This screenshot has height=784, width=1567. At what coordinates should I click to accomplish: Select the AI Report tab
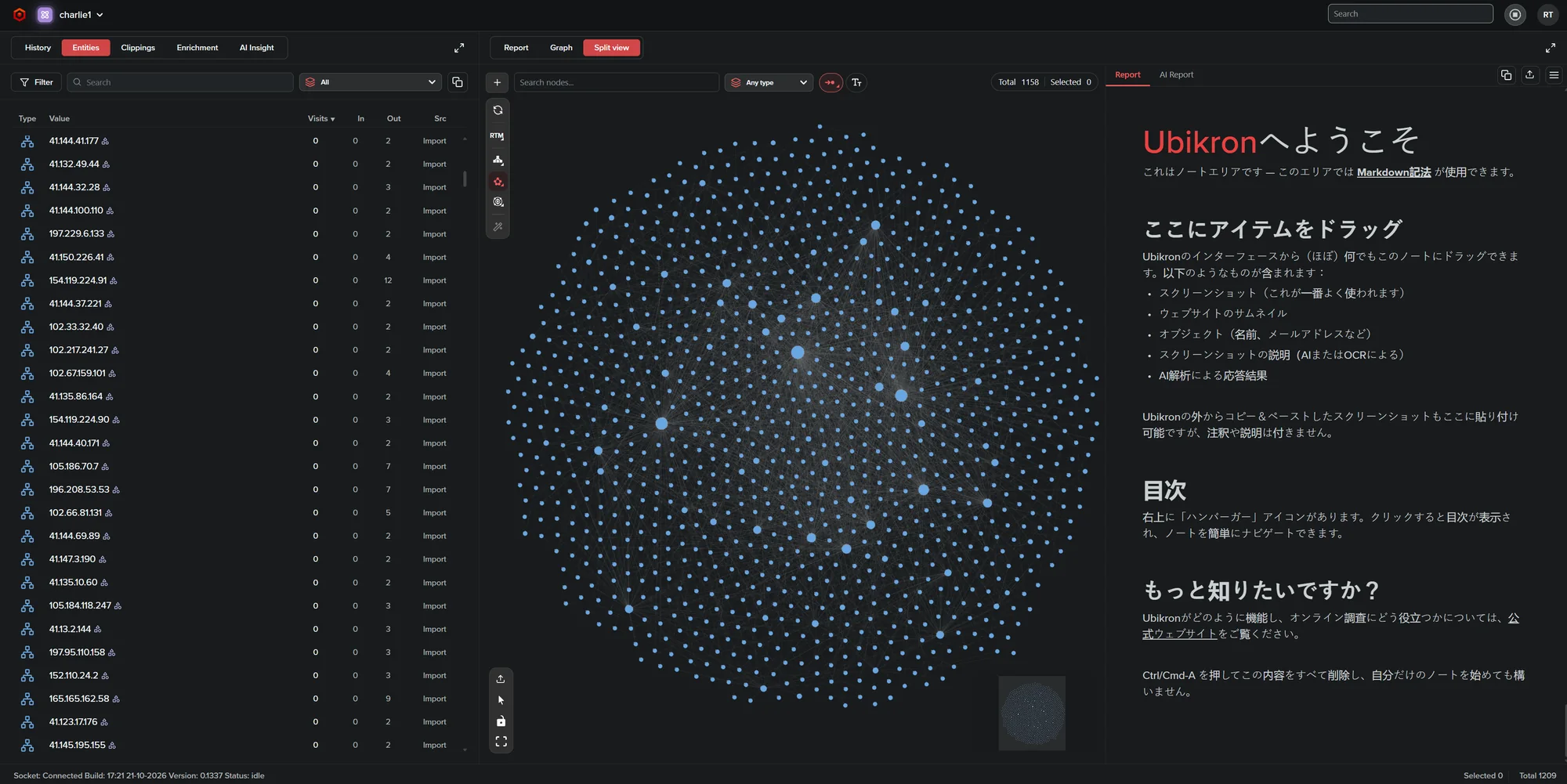click(1176, 75)
